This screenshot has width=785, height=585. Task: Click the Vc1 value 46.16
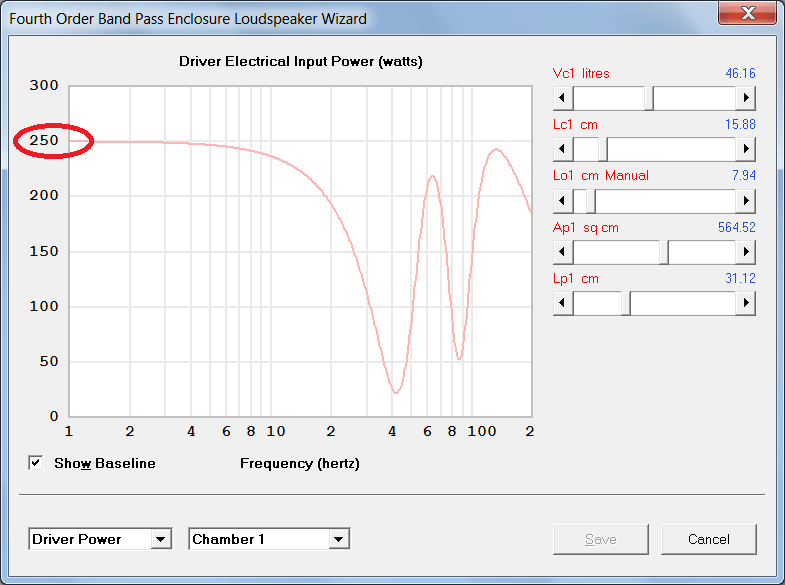pos(740,74)
